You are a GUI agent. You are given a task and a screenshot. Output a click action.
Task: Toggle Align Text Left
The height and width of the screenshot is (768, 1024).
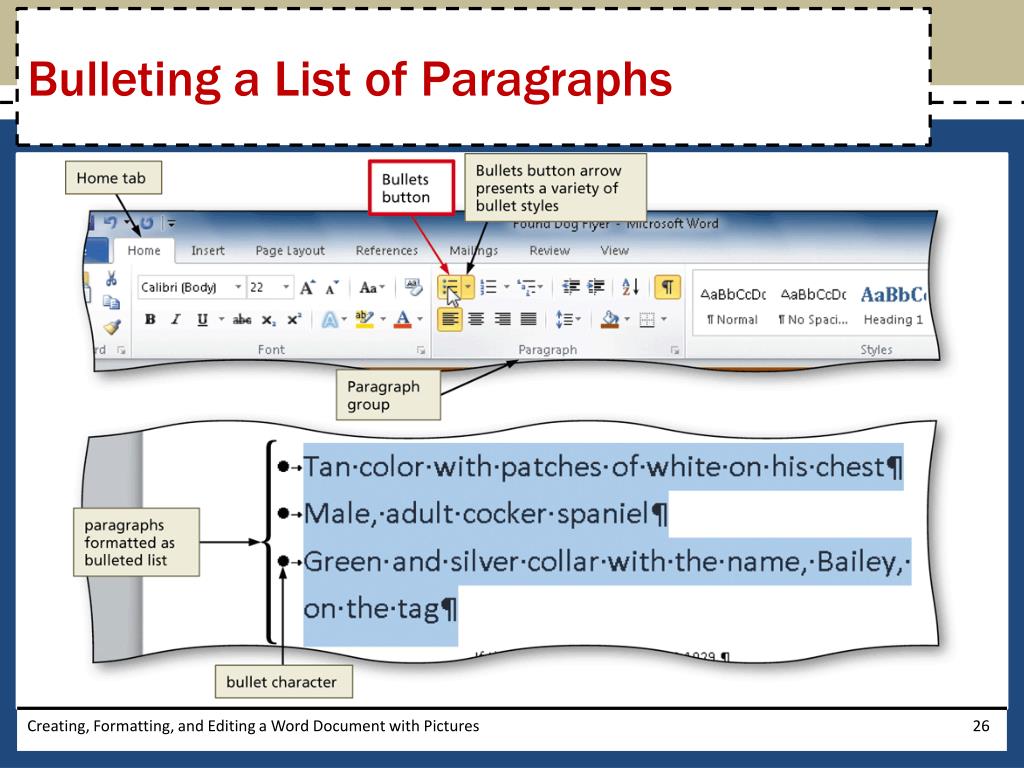(450, 319)
